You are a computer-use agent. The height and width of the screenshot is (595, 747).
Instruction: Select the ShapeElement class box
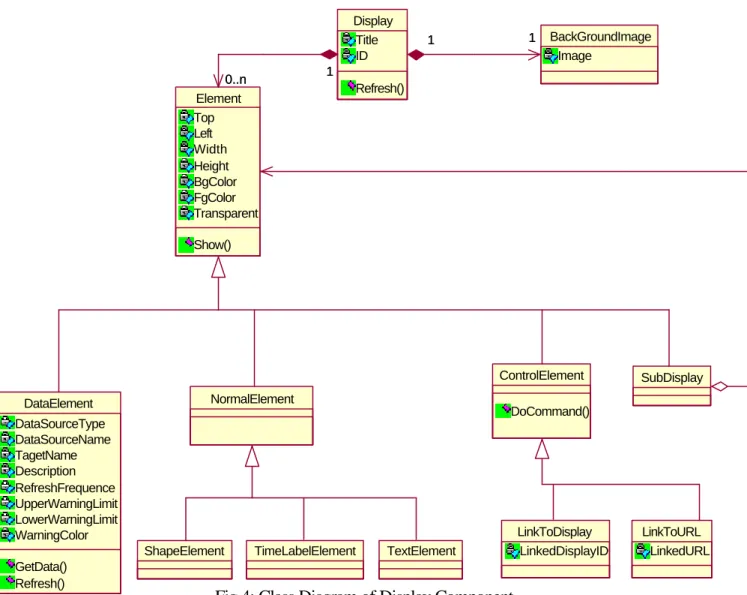184,560
